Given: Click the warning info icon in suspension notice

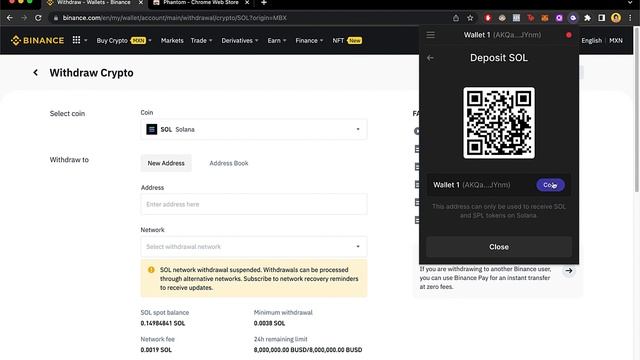Looking at the screenshot, I should coord(151,270).
